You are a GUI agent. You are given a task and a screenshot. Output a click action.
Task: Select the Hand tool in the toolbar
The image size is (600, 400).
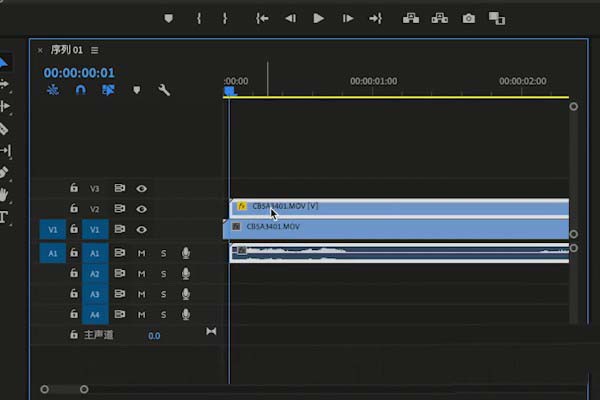click(4, 194)
